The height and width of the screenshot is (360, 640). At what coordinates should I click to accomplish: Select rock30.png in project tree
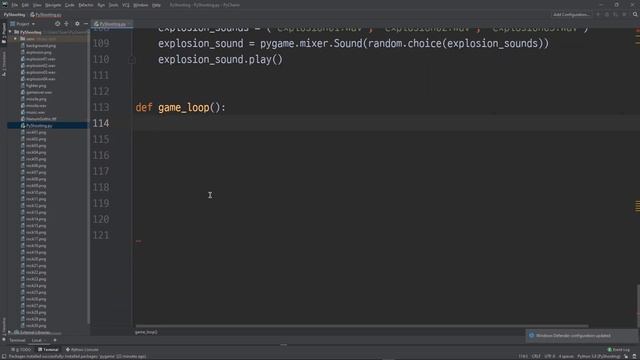point(36,326)
